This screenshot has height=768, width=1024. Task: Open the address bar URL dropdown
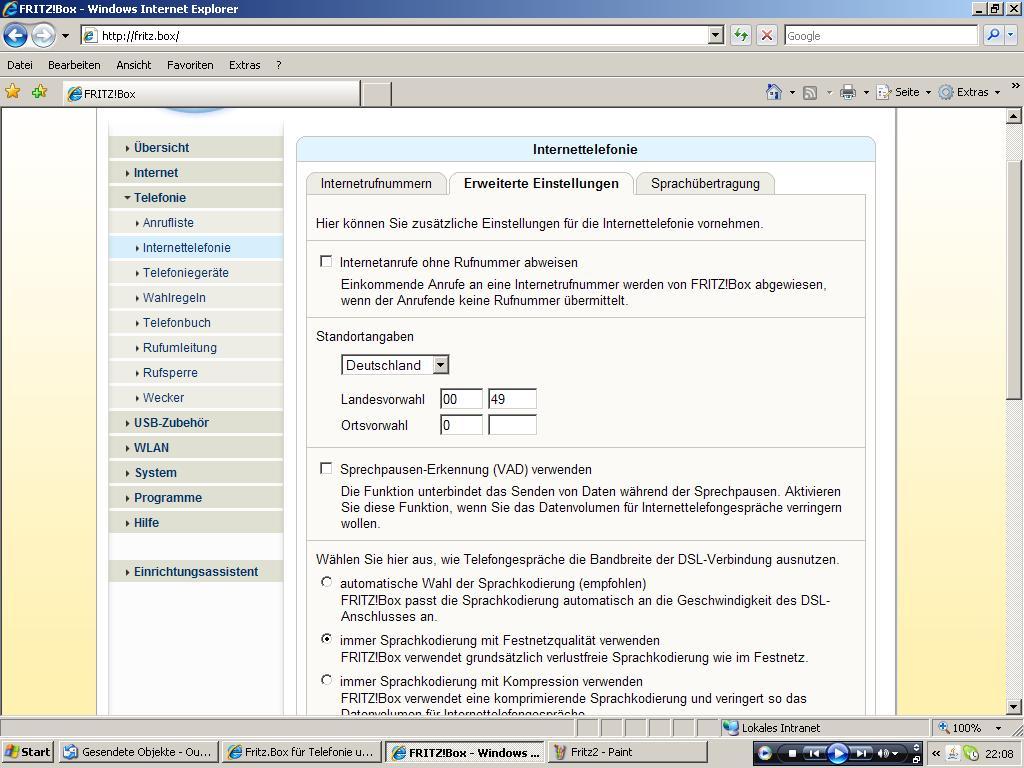(x=715, y=35)
